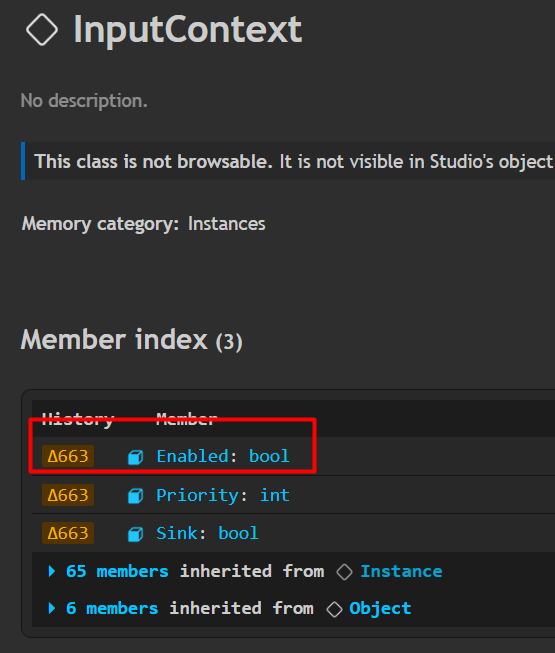
Task: Click the History column header
Action: tap(78, 419)
